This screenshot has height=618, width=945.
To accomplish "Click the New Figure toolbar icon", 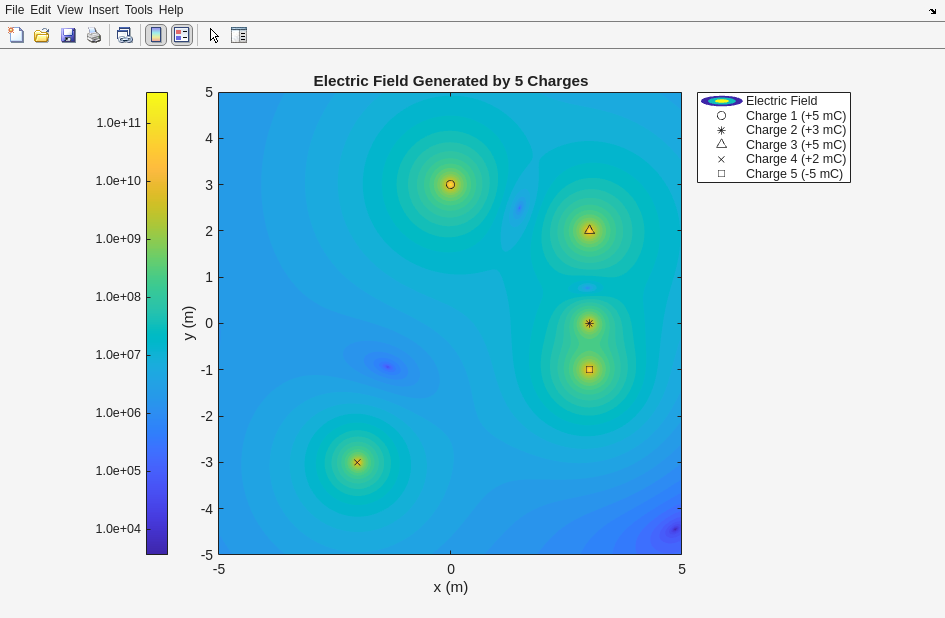I will [x=16, y=35].
